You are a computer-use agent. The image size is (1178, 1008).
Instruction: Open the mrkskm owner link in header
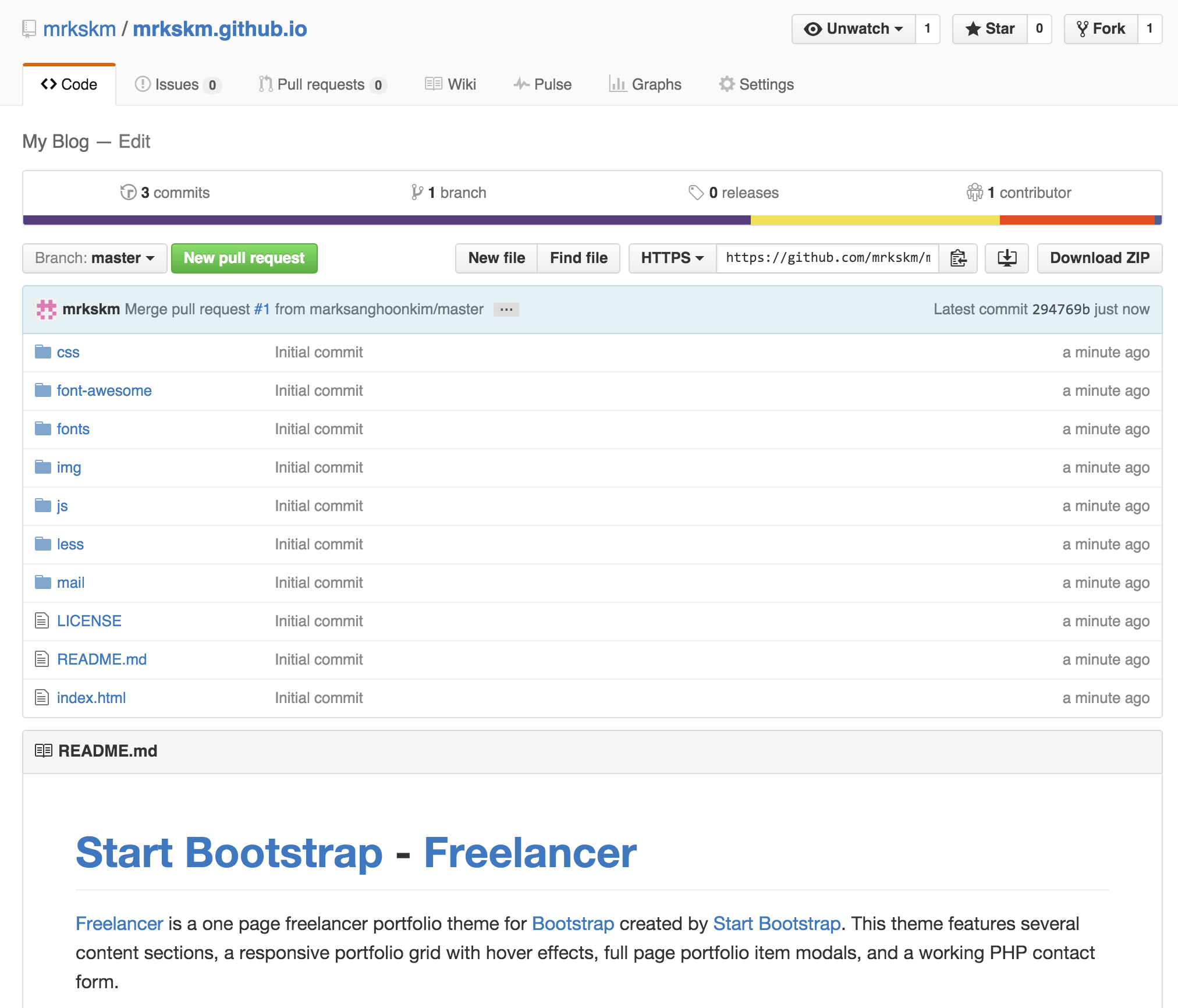pos(79,29)
